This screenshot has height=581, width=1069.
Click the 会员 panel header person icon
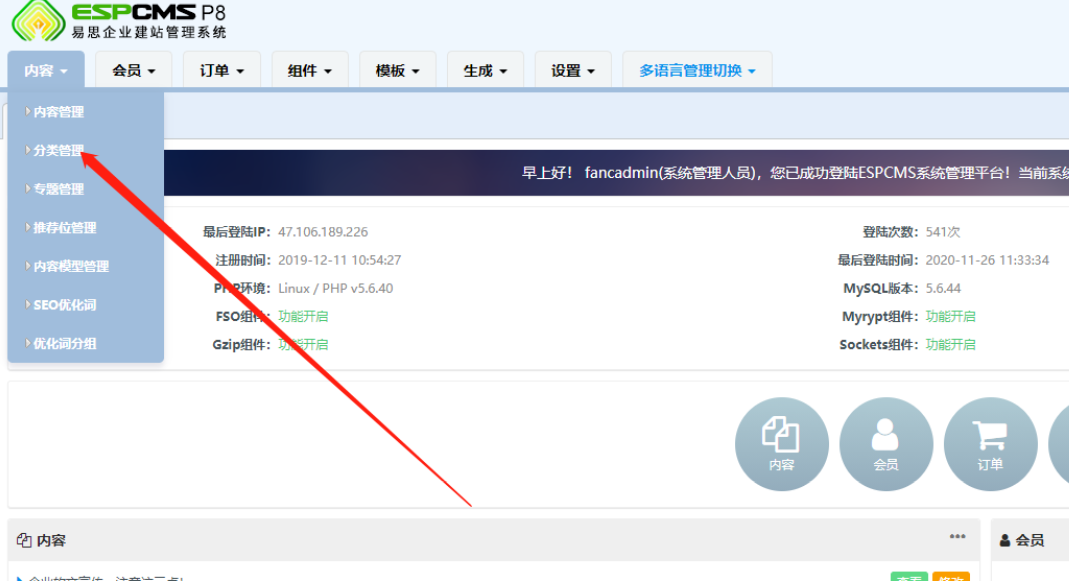[1005, 540]
